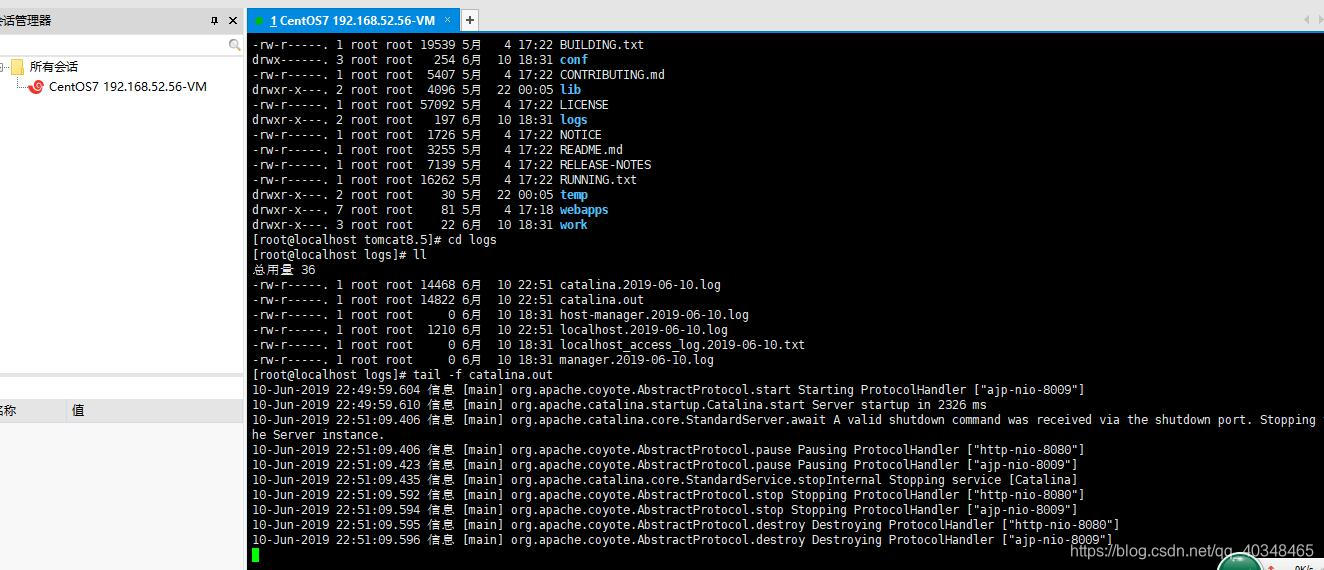1324x570 pixels.
Task: Click the 'tail -f catalina.out' command
Action: (x=483, y=375)
